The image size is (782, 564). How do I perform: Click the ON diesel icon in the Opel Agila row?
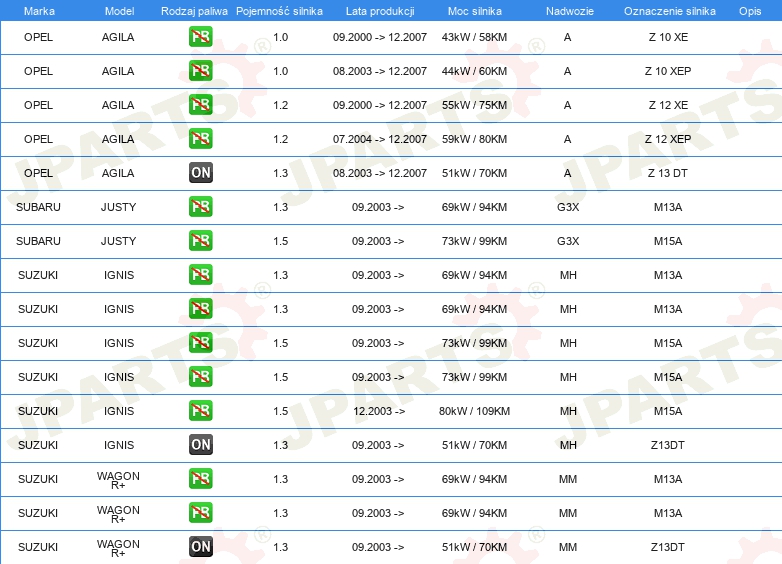click(x=200, y=173)
